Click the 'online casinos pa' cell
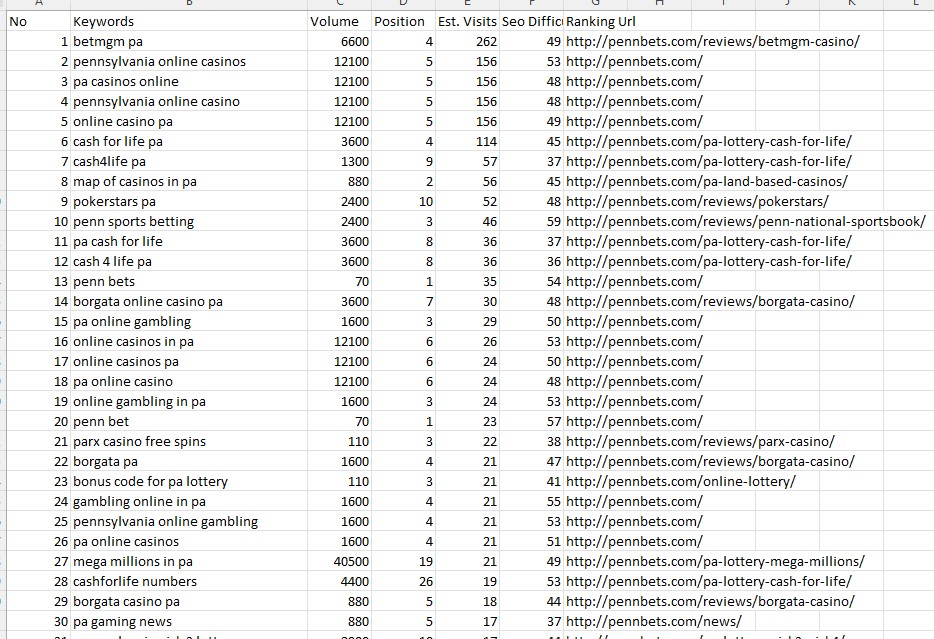Viewport: 934px width, 639px height. coord(189,361)
